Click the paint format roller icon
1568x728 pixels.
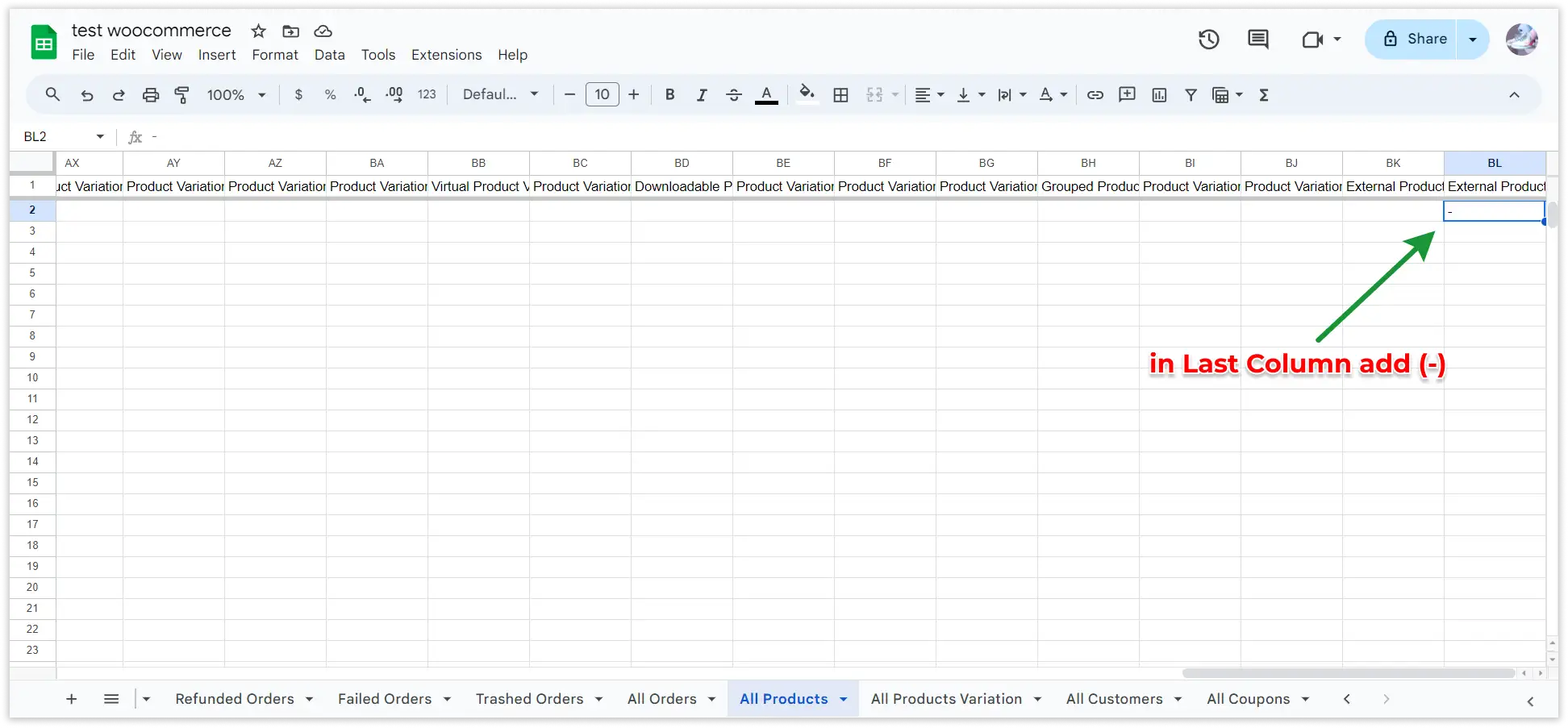click(182, 95)
